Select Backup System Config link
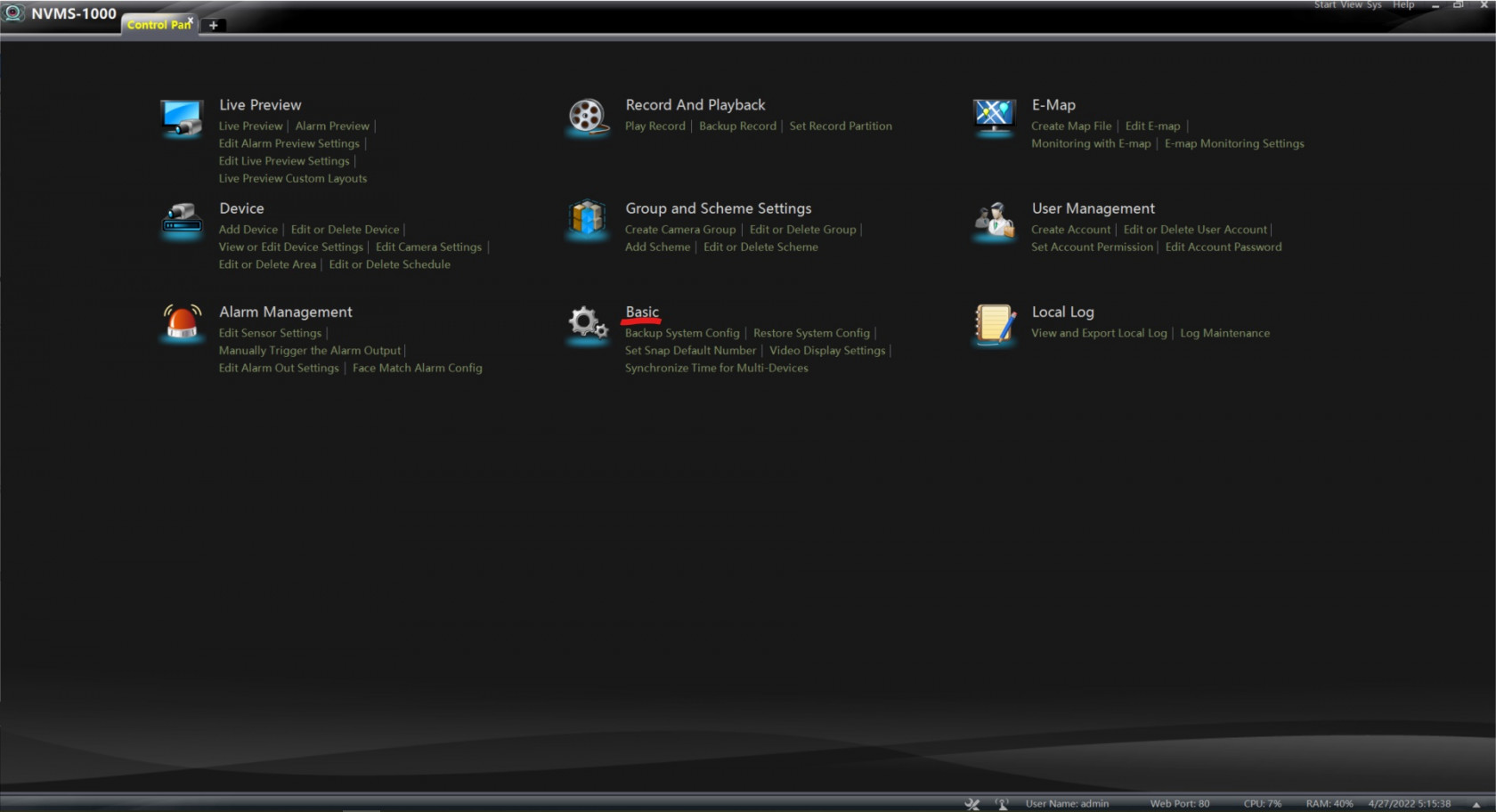 (x=682, y=333)
